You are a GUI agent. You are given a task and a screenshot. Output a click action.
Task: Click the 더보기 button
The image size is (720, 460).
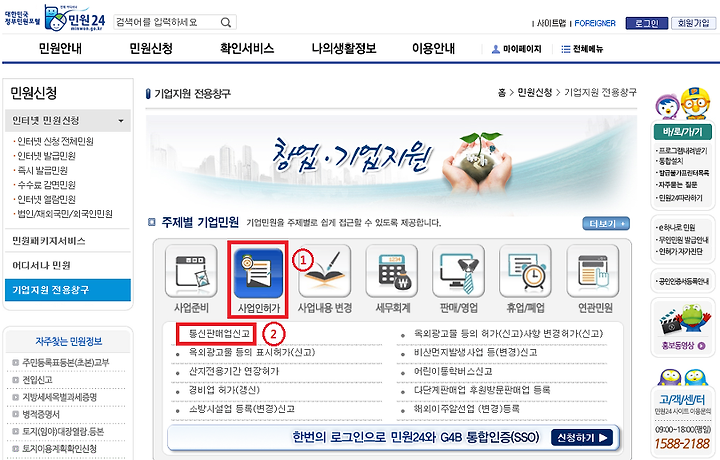tap(606, 224)
